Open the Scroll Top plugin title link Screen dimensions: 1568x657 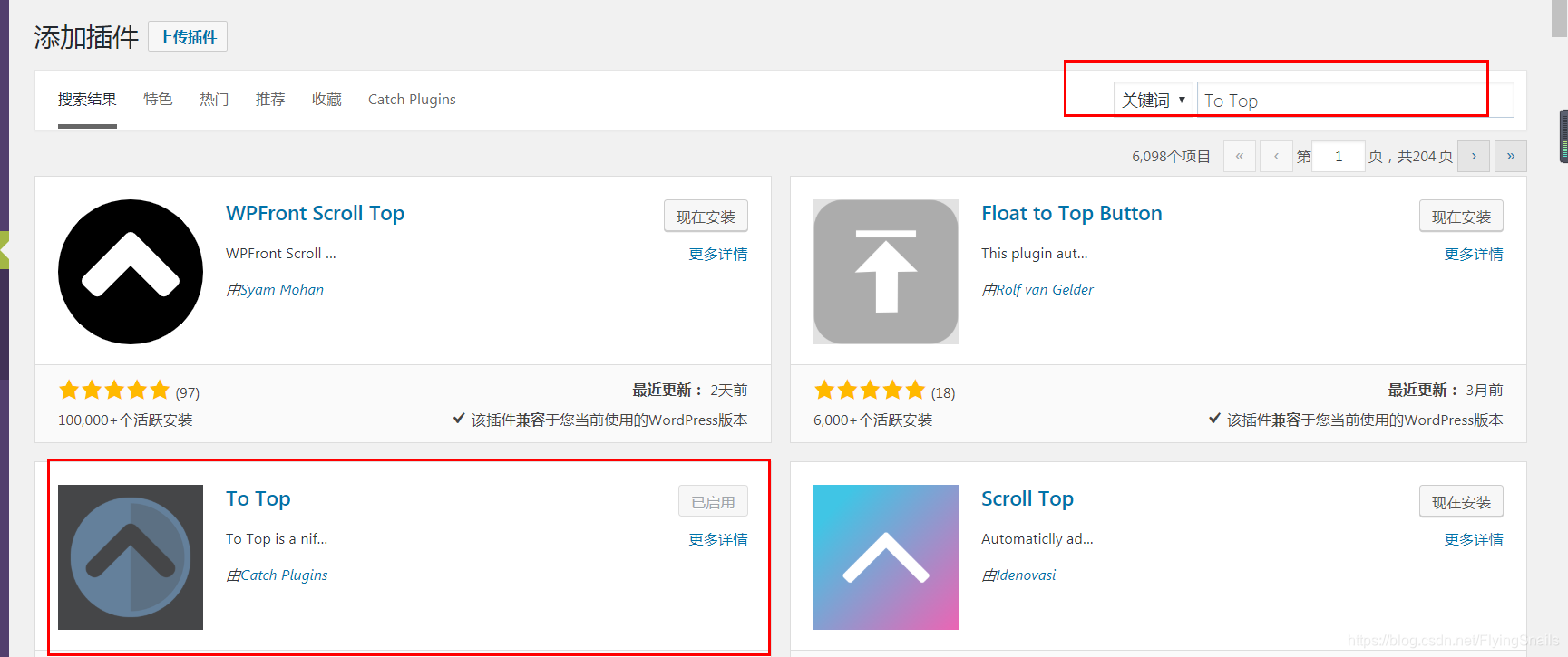point(1027,499)
